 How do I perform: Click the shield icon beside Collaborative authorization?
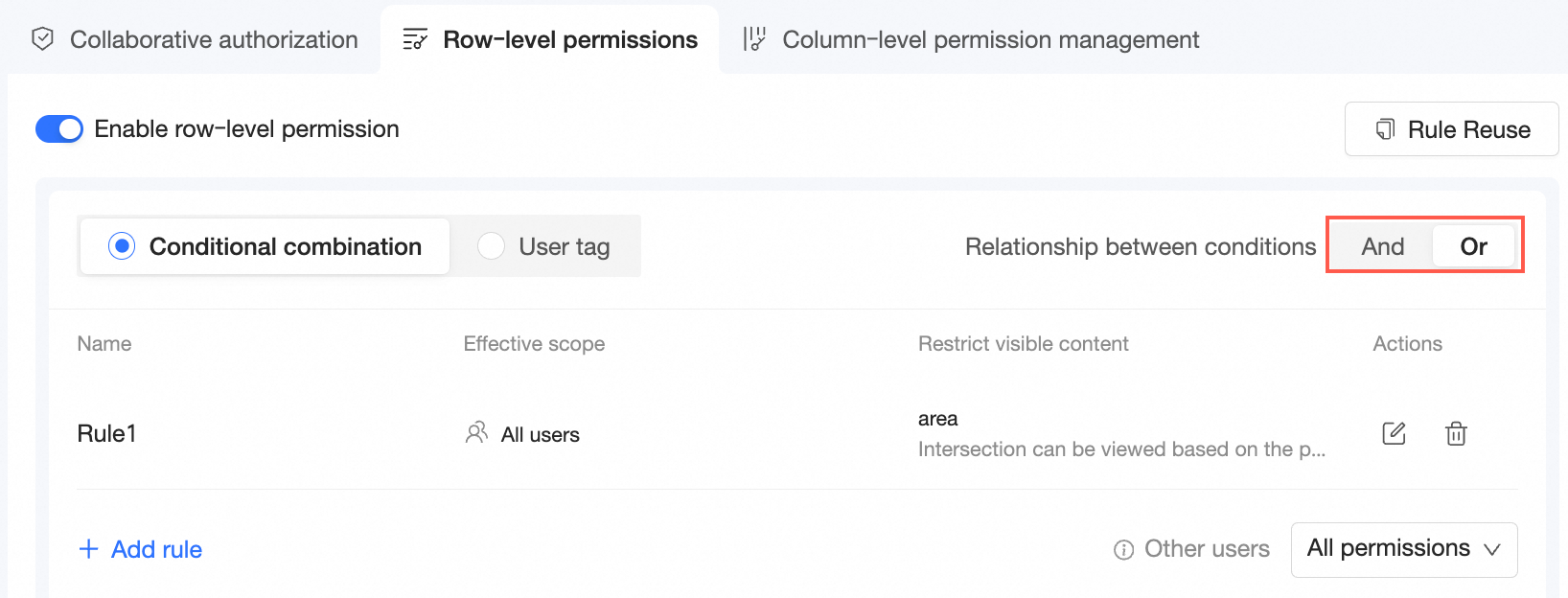pos(42,39)
